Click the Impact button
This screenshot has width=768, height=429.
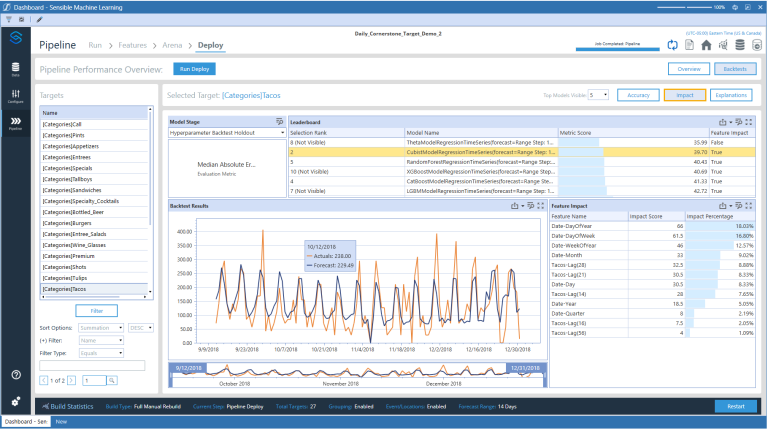coord(685,95)
